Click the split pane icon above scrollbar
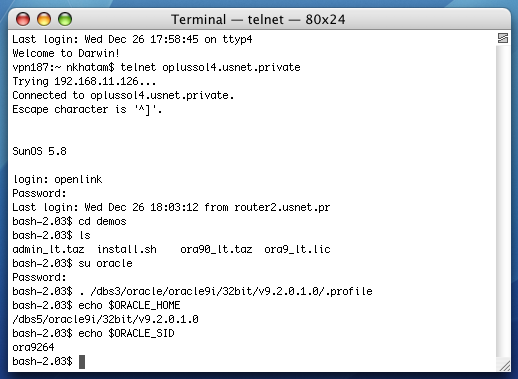The width and height of the screenshot is (518, 379). click(503, 38)
